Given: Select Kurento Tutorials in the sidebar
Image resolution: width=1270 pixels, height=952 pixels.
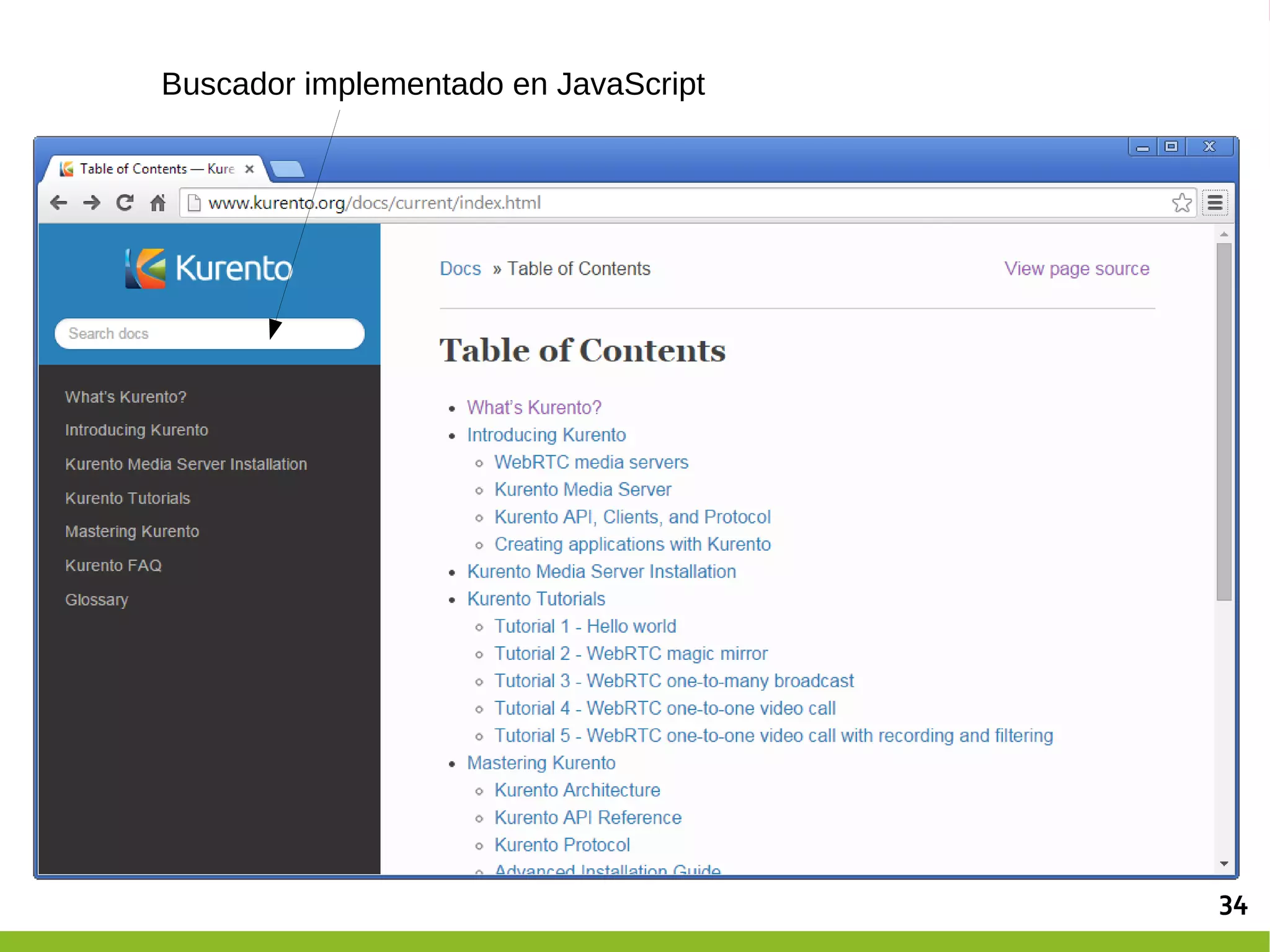Looking at the screenshot, I should (128, 499).
